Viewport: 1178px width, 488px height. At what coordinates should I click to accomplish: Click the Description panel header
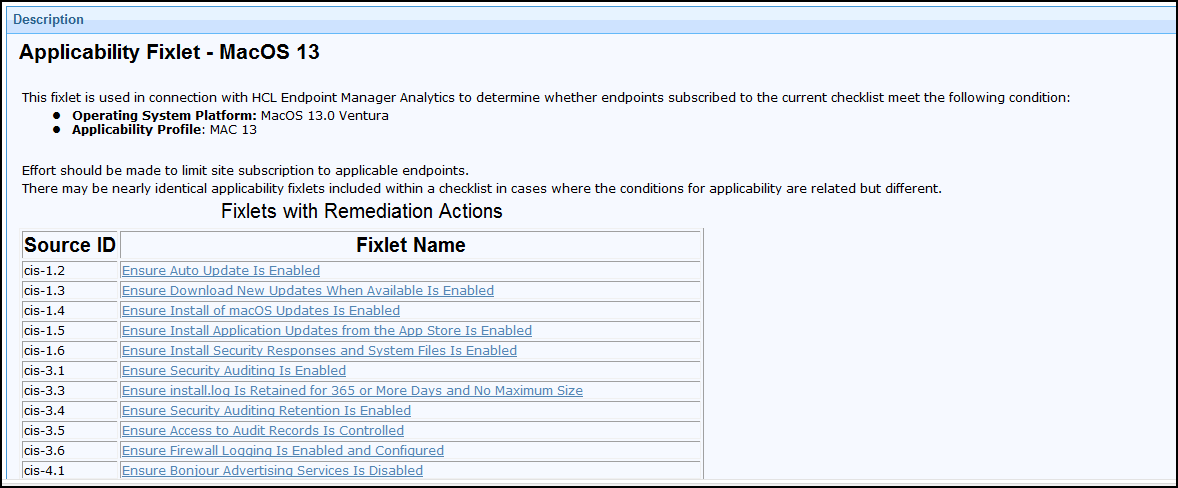[589, 20]
